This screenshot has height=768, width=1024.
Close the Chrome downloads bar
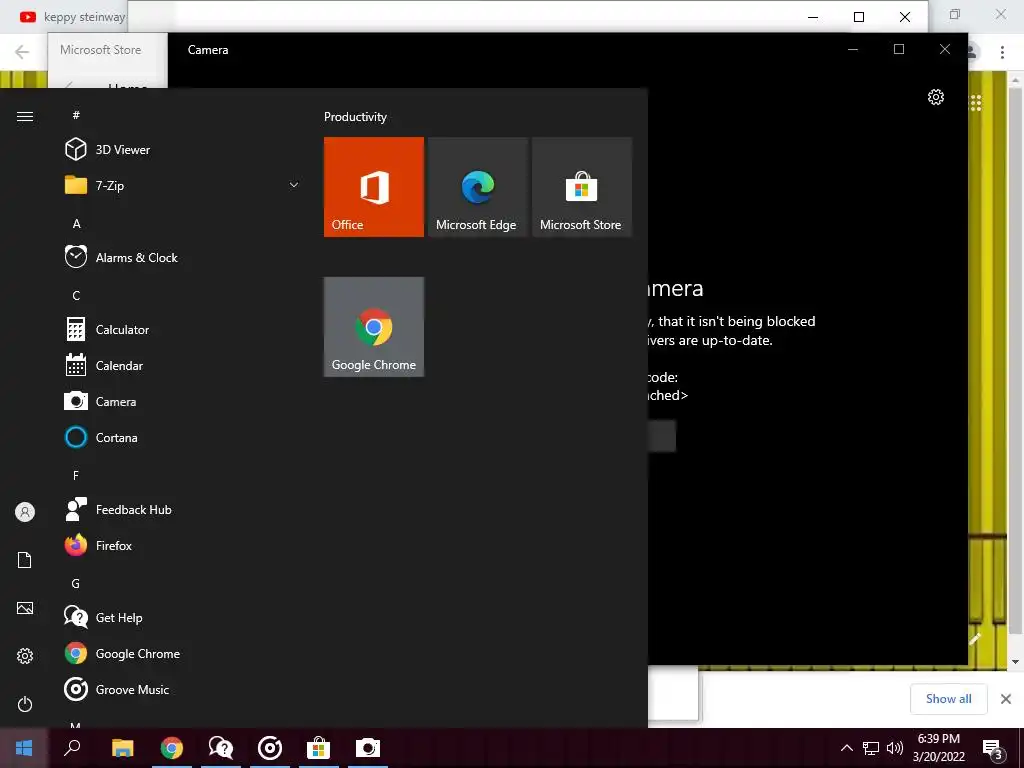click(x=1006, y=699)
